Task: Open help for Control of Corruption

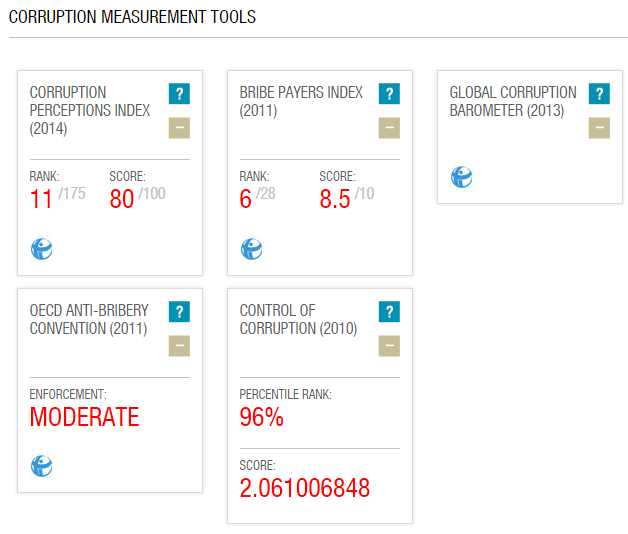Action: pos(389,312)
